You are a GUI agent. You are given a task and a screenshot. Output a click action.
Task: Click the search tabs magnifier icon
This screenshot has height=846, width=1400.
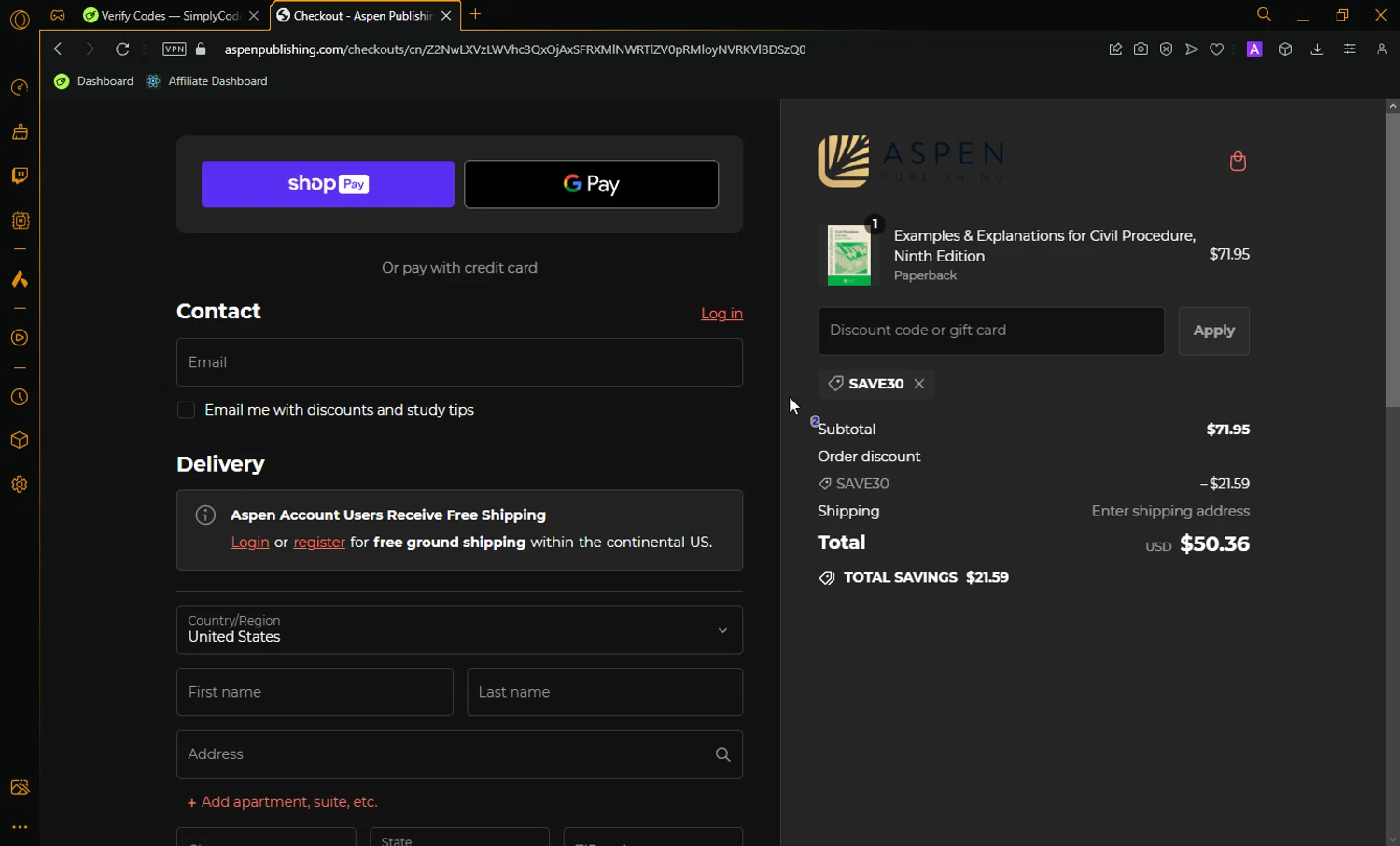[x=1264, y=15]
